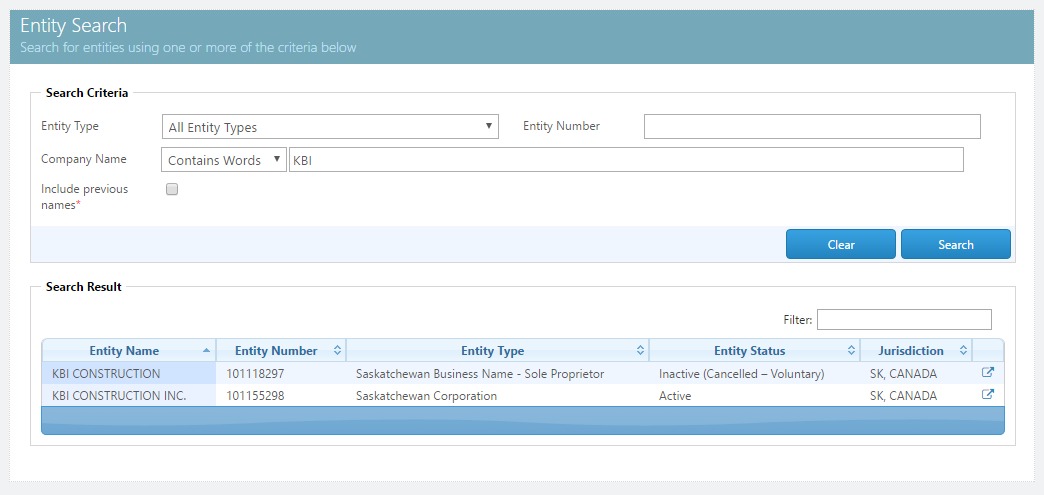Viewport: 1044px width, 495px height.
Task: Open the All Entity Types dropdown
Action: (330, 127)
